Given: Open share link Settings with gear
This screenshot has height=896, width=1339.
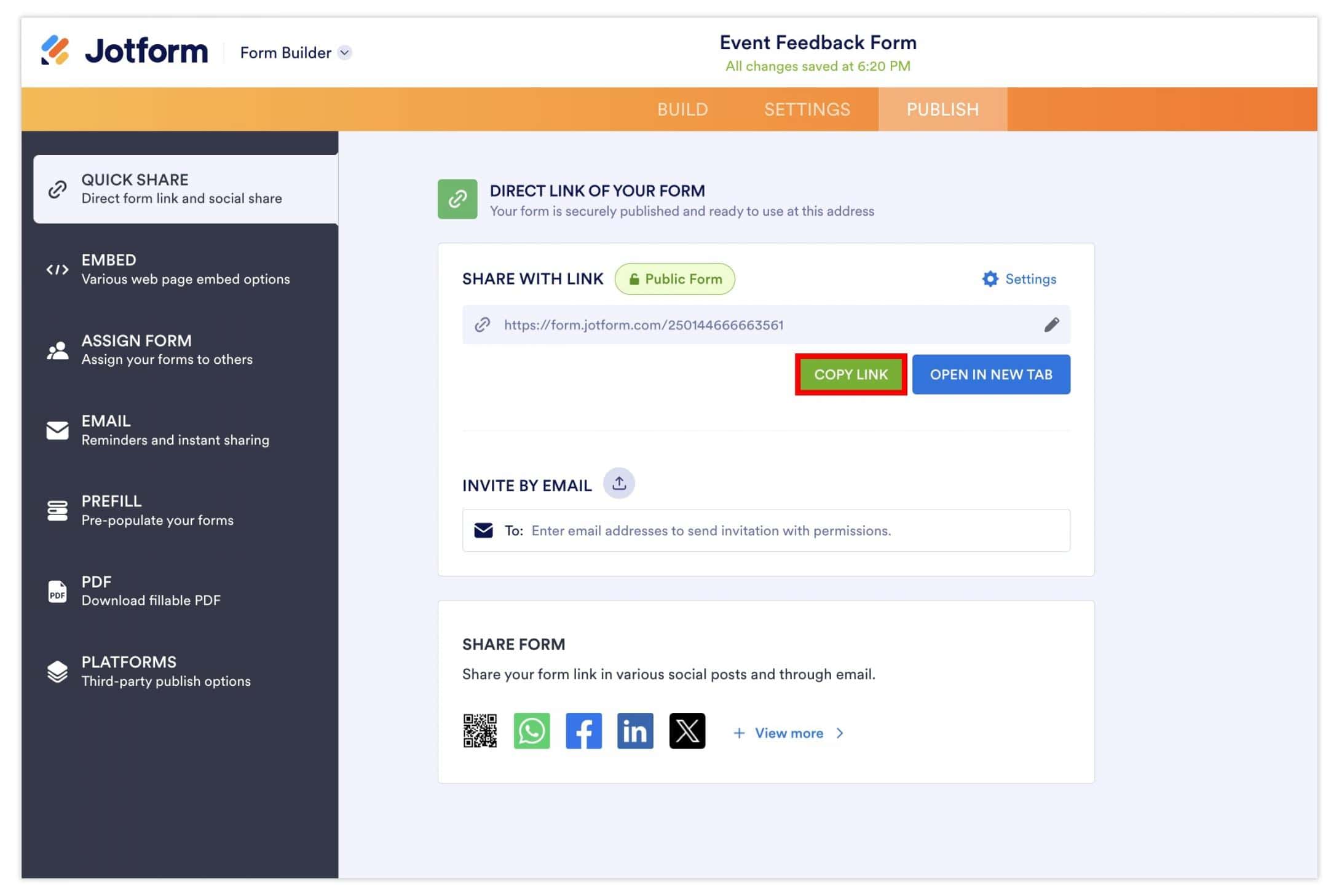Looking at the screenshot, I should pos(1019,279).
